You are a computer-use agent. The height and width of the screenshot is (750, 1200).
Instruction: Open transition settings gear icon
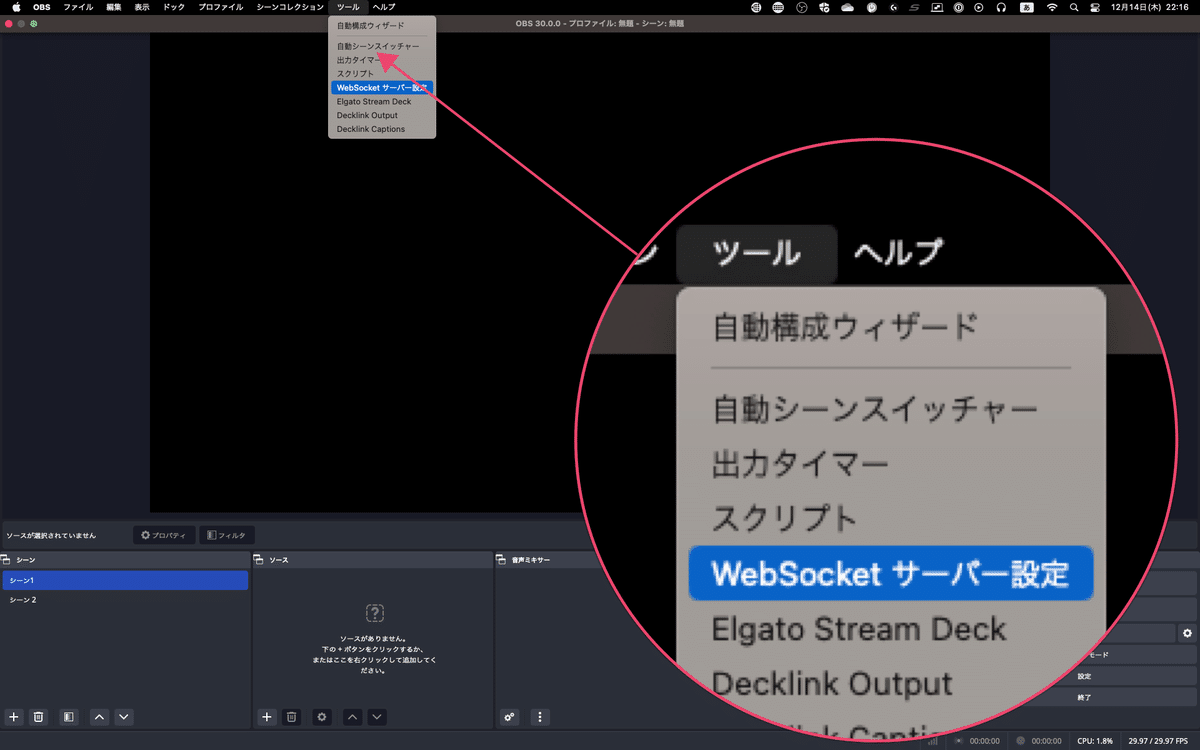[x=1187, y=633]
